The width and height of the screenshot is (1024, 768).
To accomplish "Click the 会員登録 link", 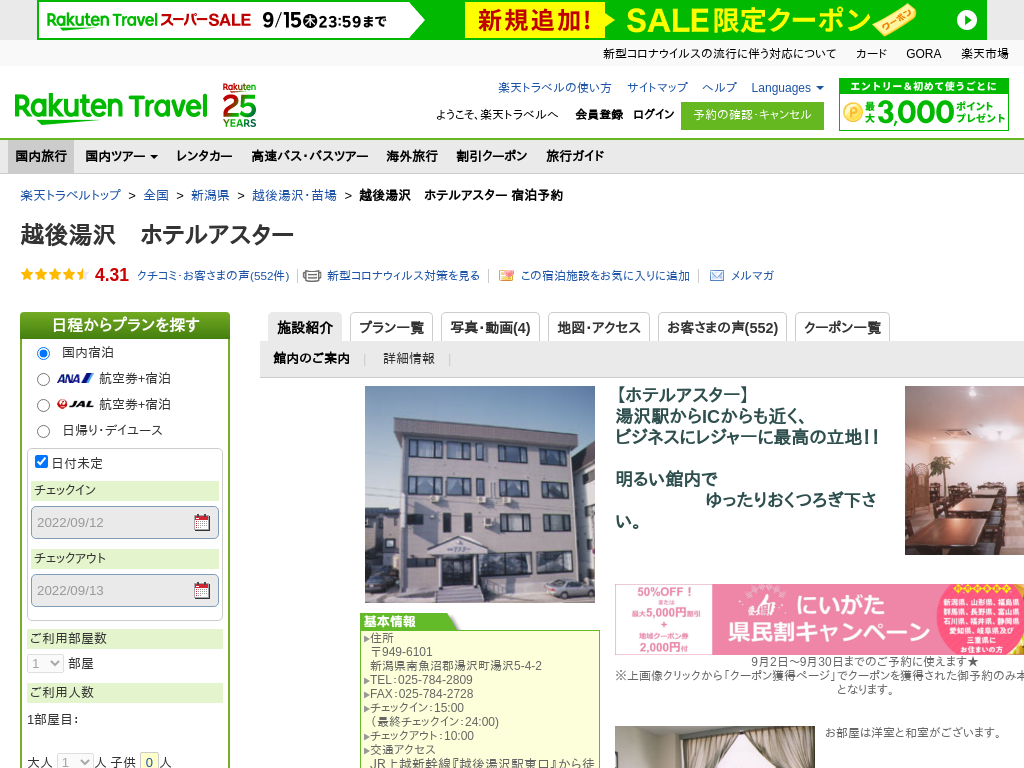I will pyautogui.click(x=599, y=114).
